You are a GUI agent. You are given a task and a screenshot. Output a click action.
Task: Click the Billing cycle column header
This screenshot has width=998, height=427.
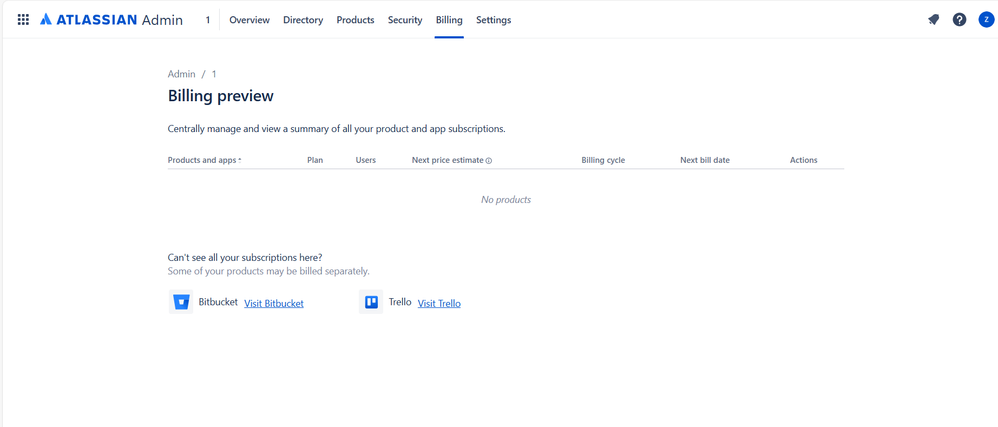[x=603, y=160]
